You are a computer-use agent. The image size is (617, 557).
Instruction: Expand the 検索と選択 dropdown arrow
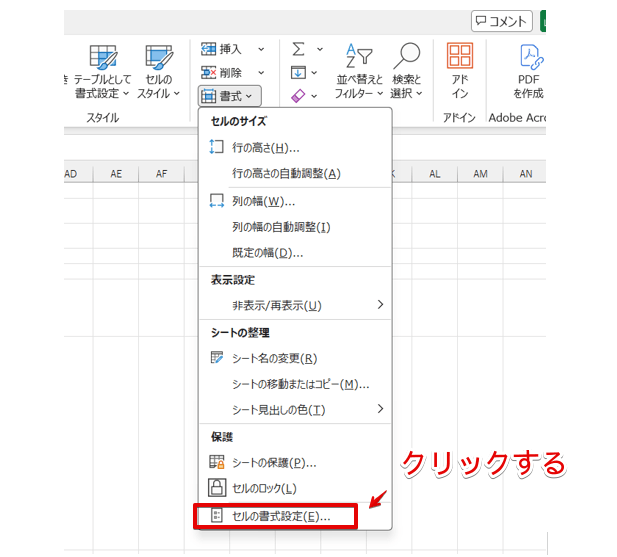click(419, 94)
